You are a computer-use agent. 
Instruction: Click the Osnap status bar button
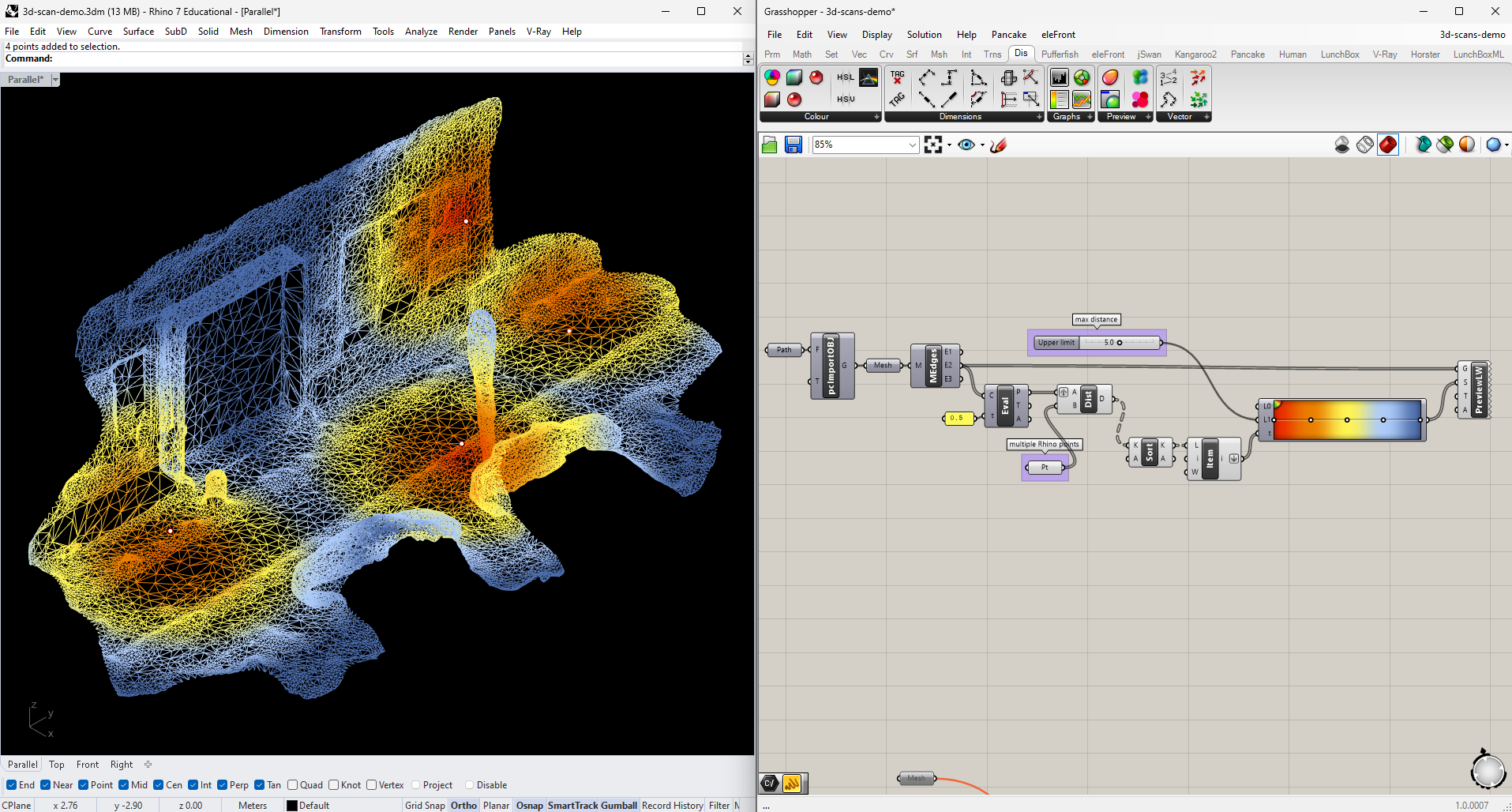[x=530, y=805]
